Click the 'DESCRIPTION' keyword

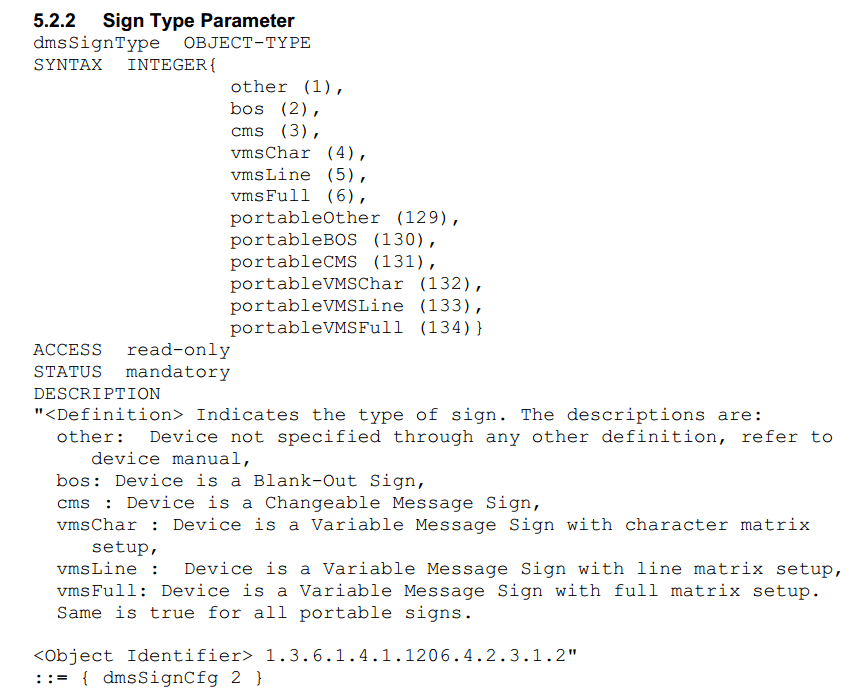97,394
